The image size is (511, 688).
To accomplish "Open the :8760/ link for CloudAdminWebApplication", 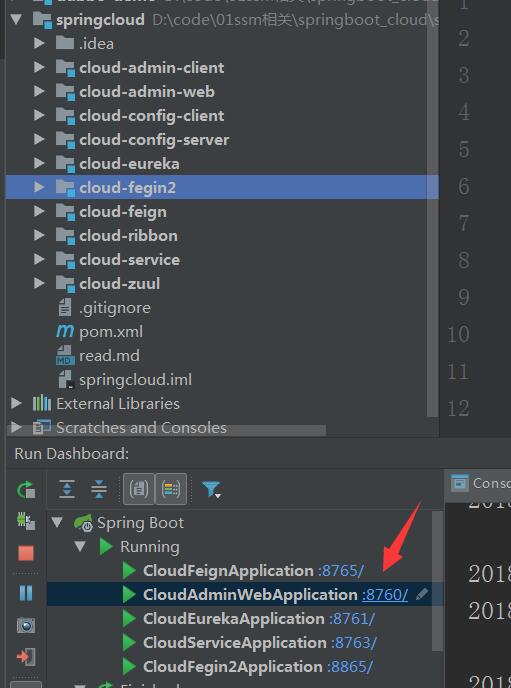I will 385,595.
